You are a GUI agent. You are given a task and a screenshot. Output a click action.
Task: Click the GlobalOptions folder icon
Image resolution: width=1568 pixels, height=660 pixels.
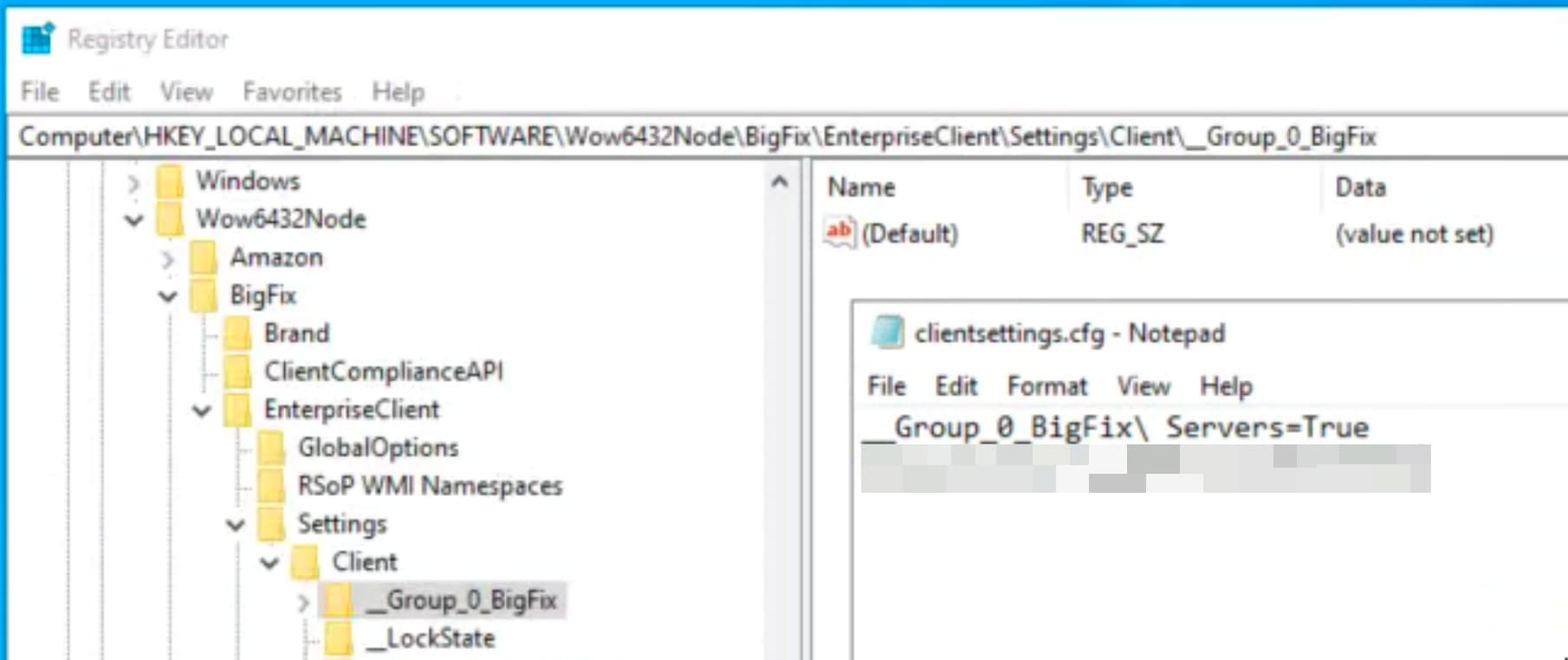271,448
